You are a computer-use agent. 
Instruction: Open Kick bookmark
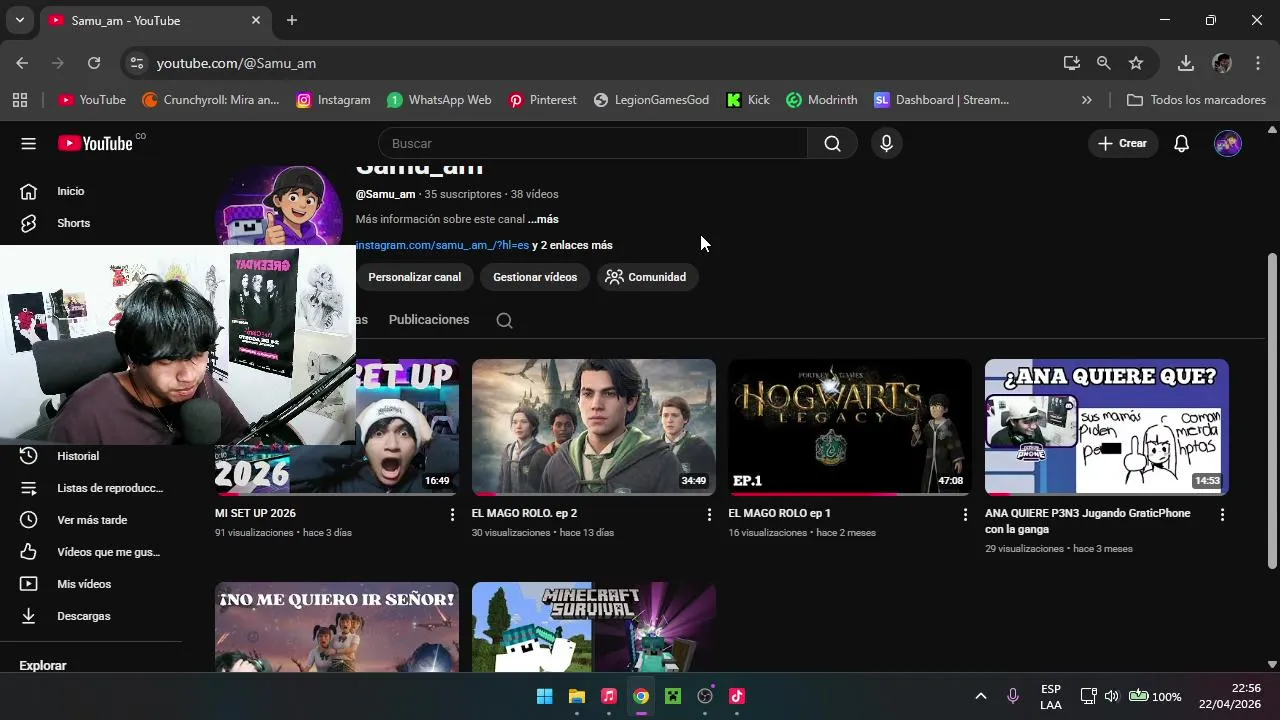(x=748, y=100)
